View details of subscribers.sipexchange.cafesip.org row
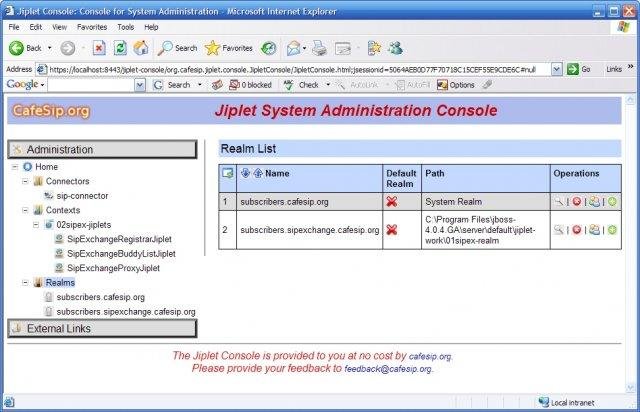640x412 pixels. point(559,230)
